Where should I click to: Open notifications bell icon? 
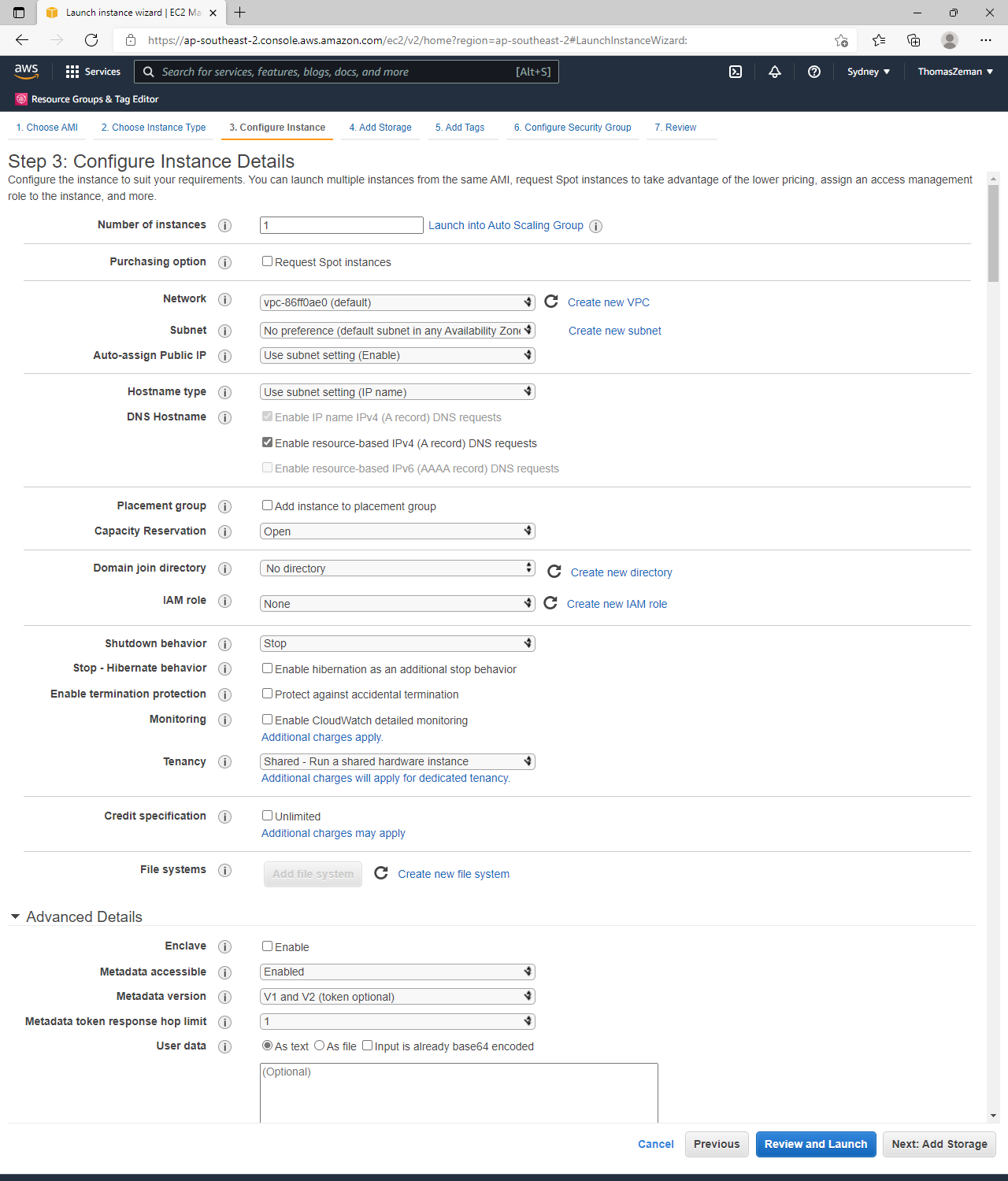tap(775, 72)
